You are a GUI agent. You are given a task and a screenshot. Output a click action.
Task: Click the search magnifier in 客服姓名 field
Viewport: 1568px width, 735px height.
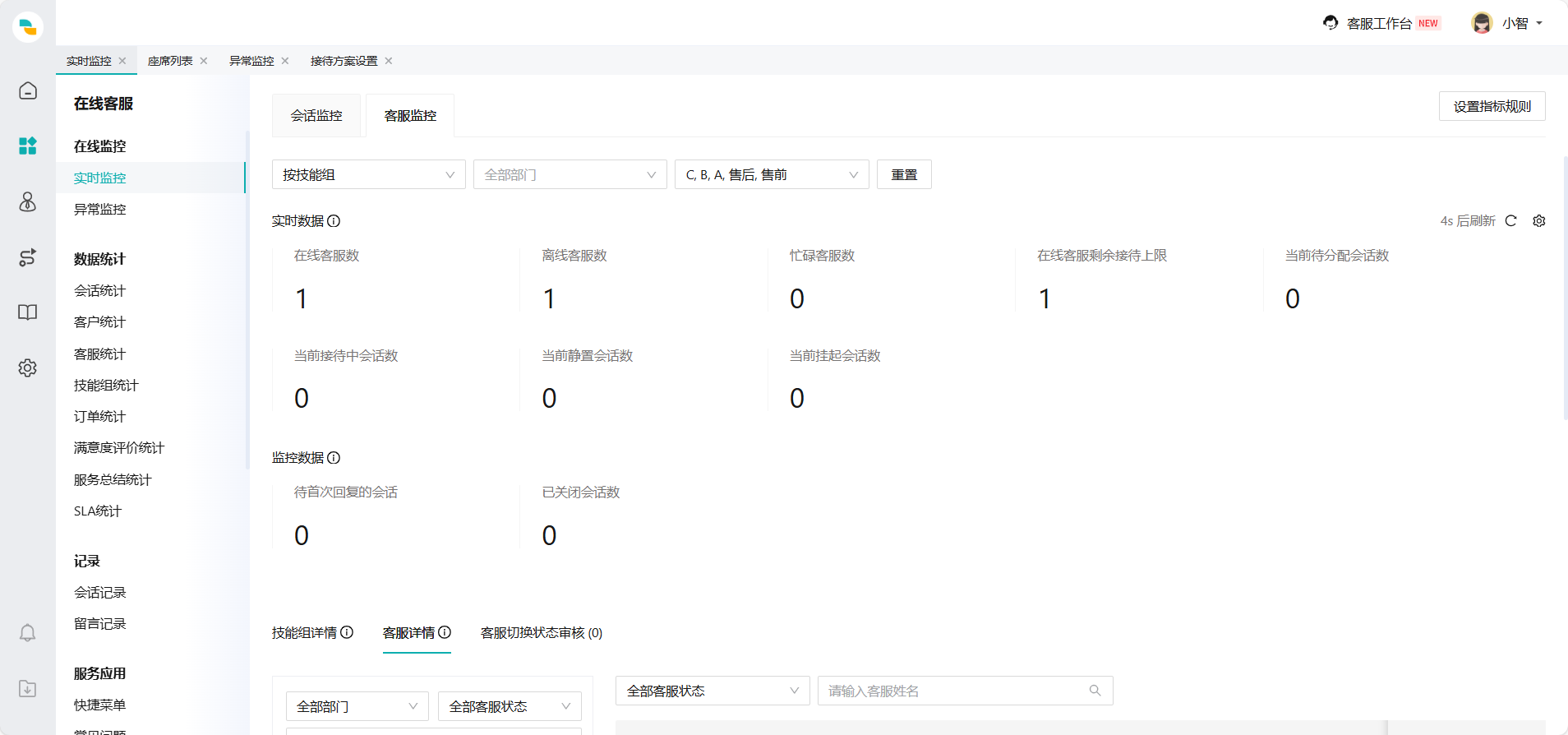point(1095,691)
